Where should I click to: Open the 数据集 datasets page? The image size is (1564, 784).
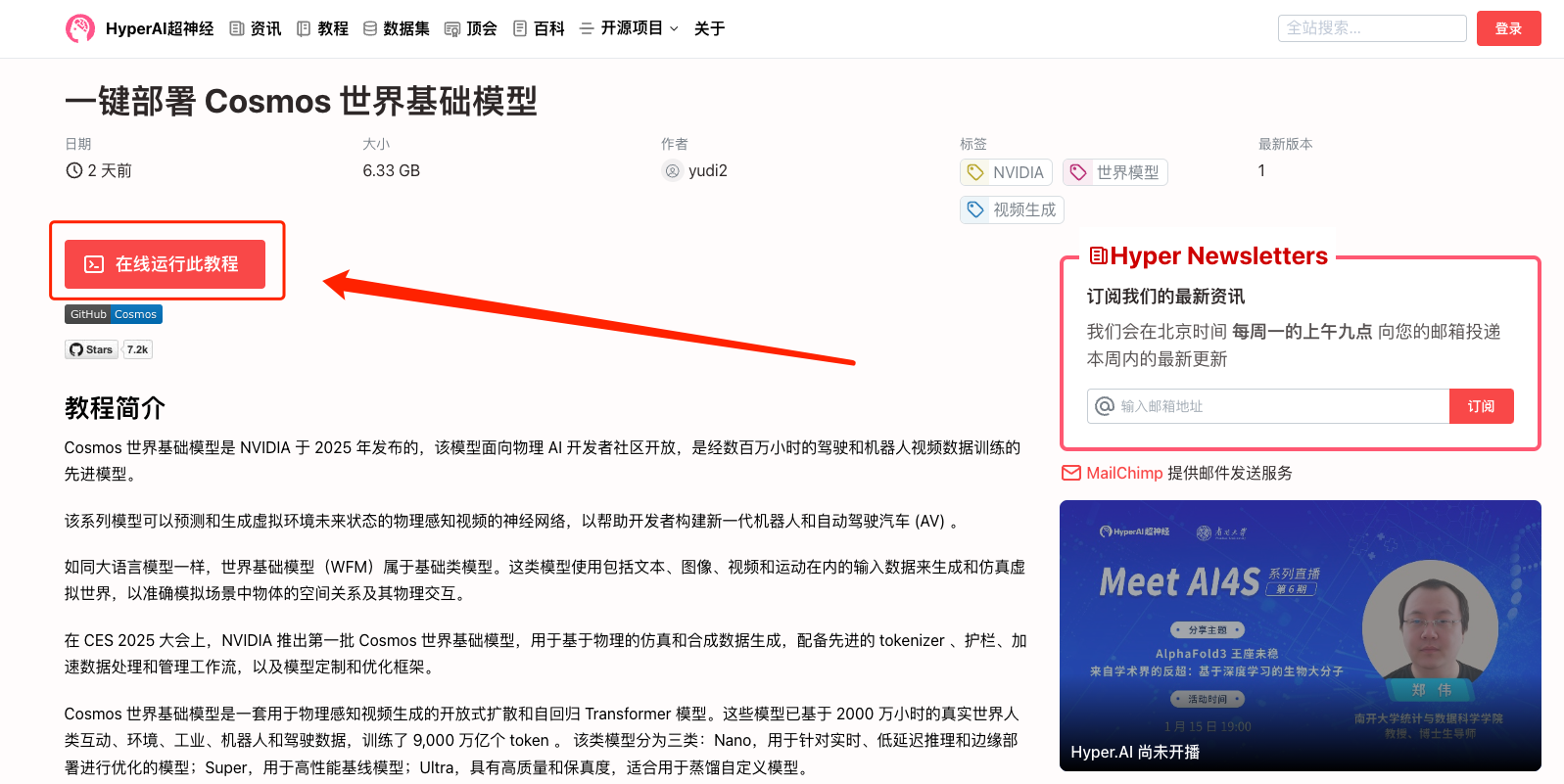click(396, 28)
